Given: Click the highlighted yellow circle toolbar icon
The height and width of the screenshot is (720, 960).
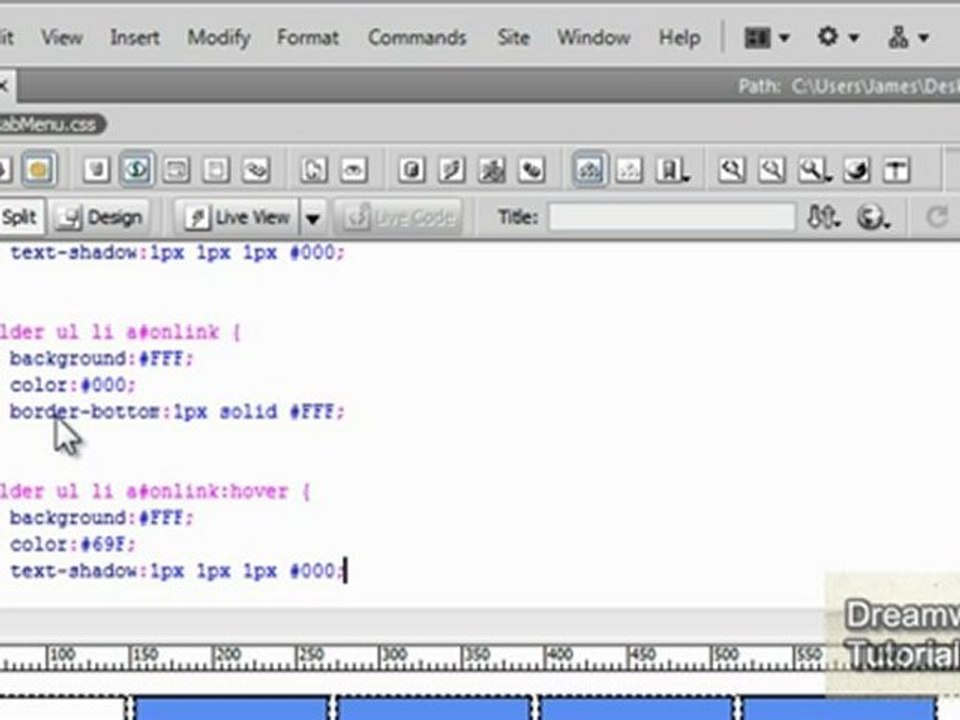Looking at the screenshot, I should [x=39, y=170].
